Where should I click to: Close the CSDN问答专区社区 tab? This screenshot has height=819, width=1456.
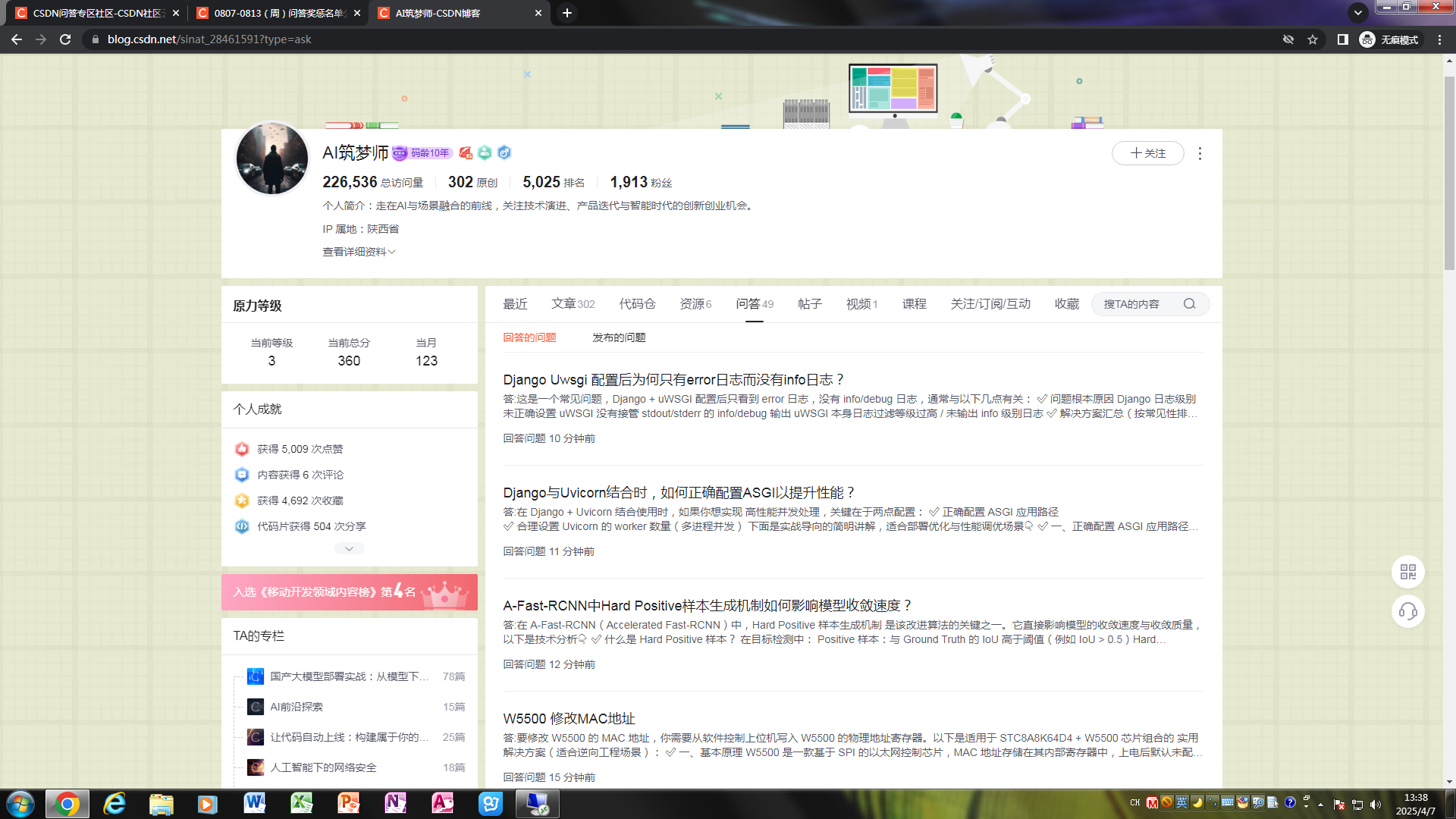click(x=176, y=13)
